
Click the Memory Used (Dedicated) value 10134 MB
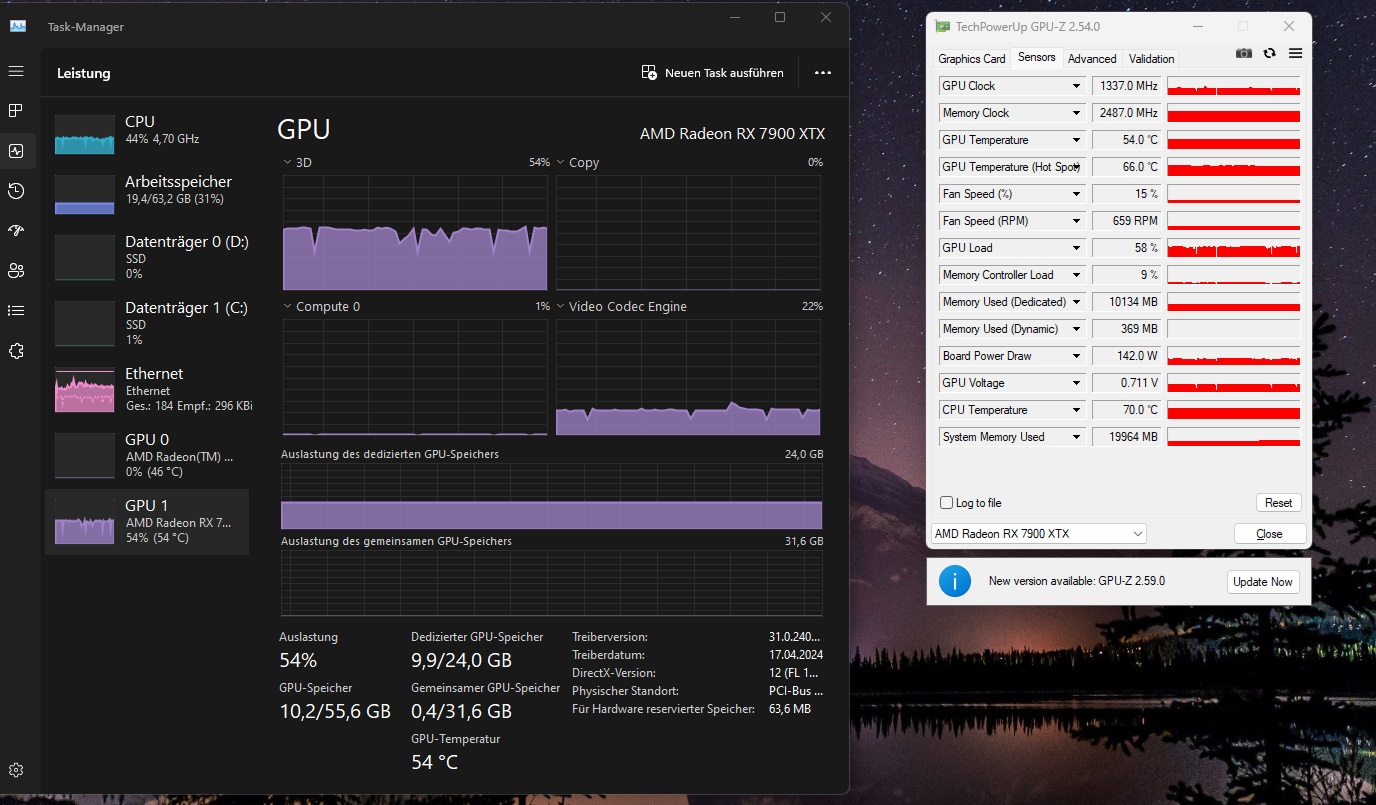pos(1127,302)
